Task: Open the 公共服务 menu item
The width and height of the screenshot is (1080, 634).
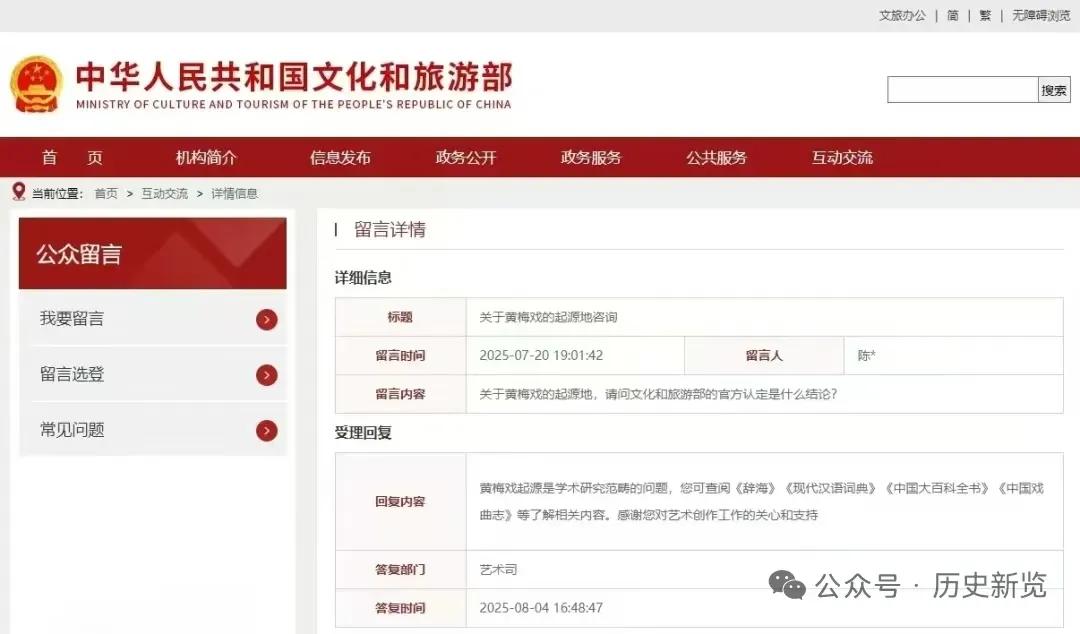Action: click(x=716, y=158)
